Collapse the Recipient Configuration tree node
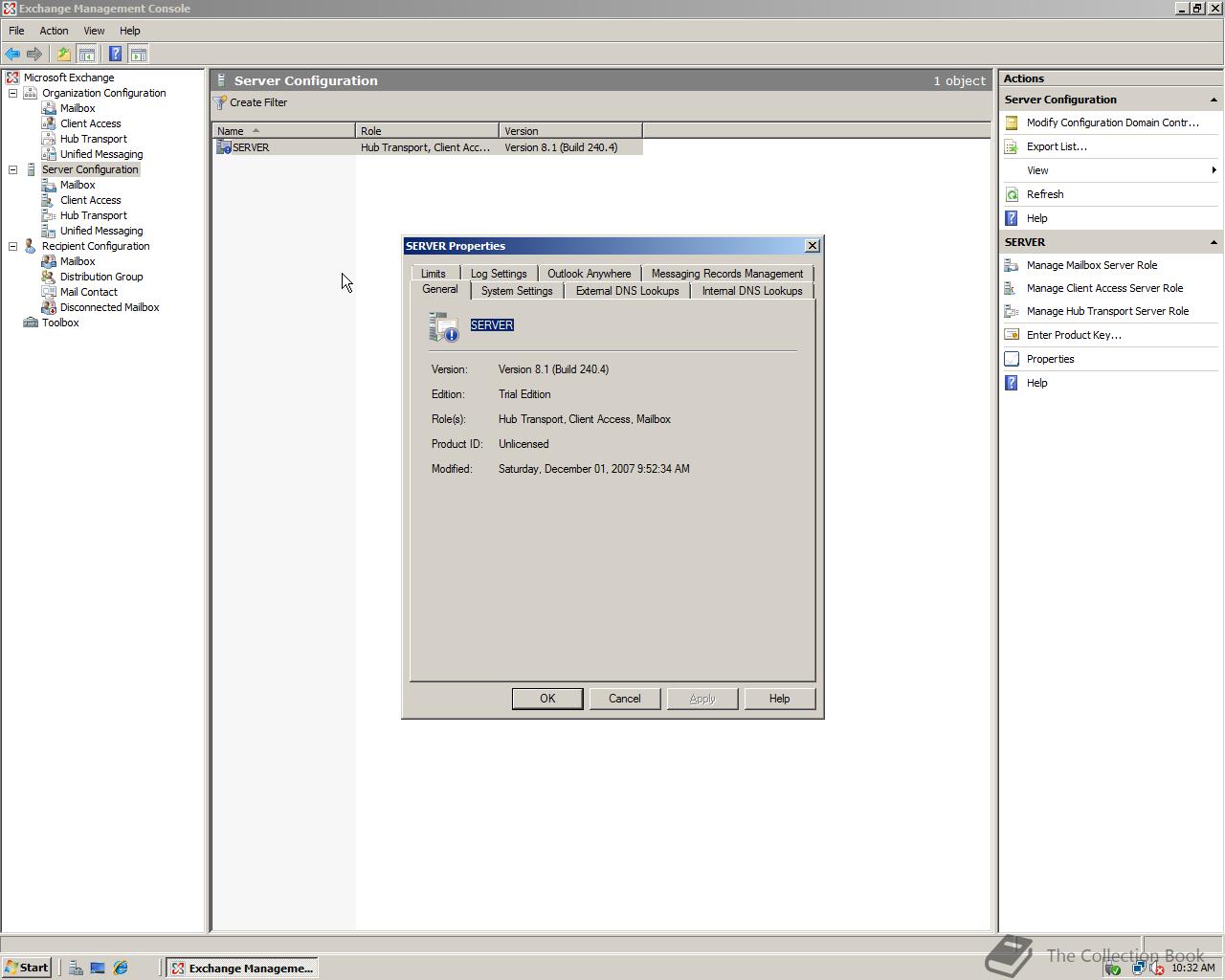 [x=13, y=246]
